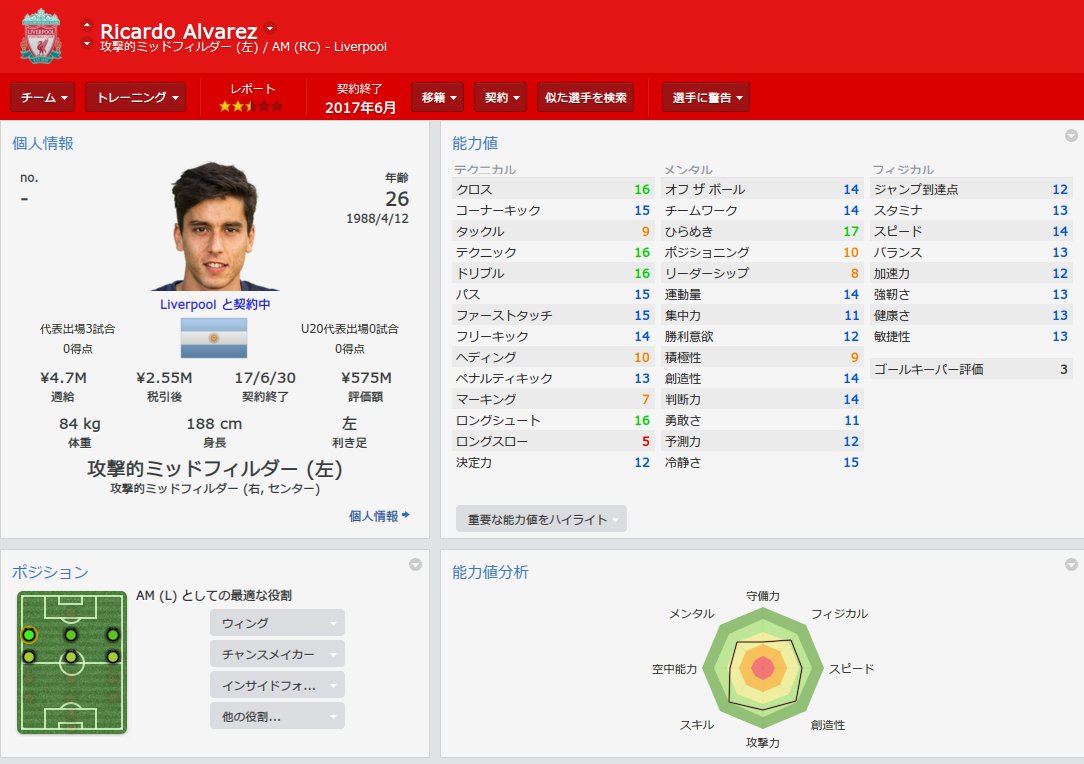This screenshot has height=764, width=1084.
Task: Click the 似た選手を検索 button
Action: [x=586, y=97]
